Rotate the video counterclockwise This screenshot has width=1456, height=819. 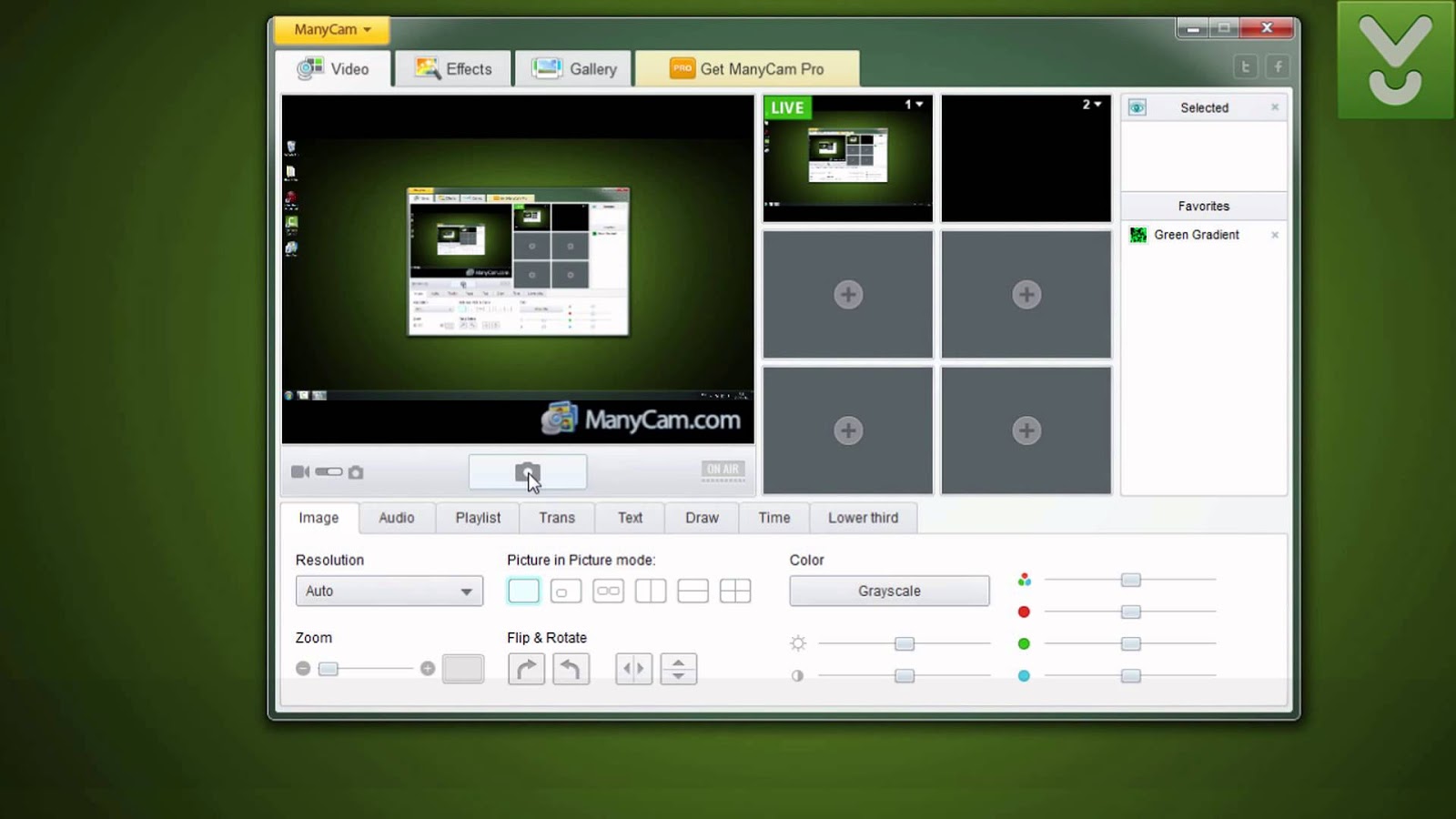pyautogui.click(x=571, y=668)
